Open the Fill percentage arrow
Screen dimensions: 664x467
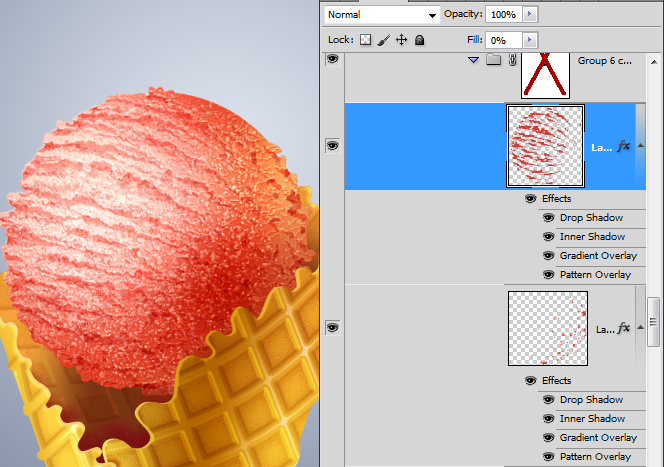pyautogui.click(x=530, y=40)
